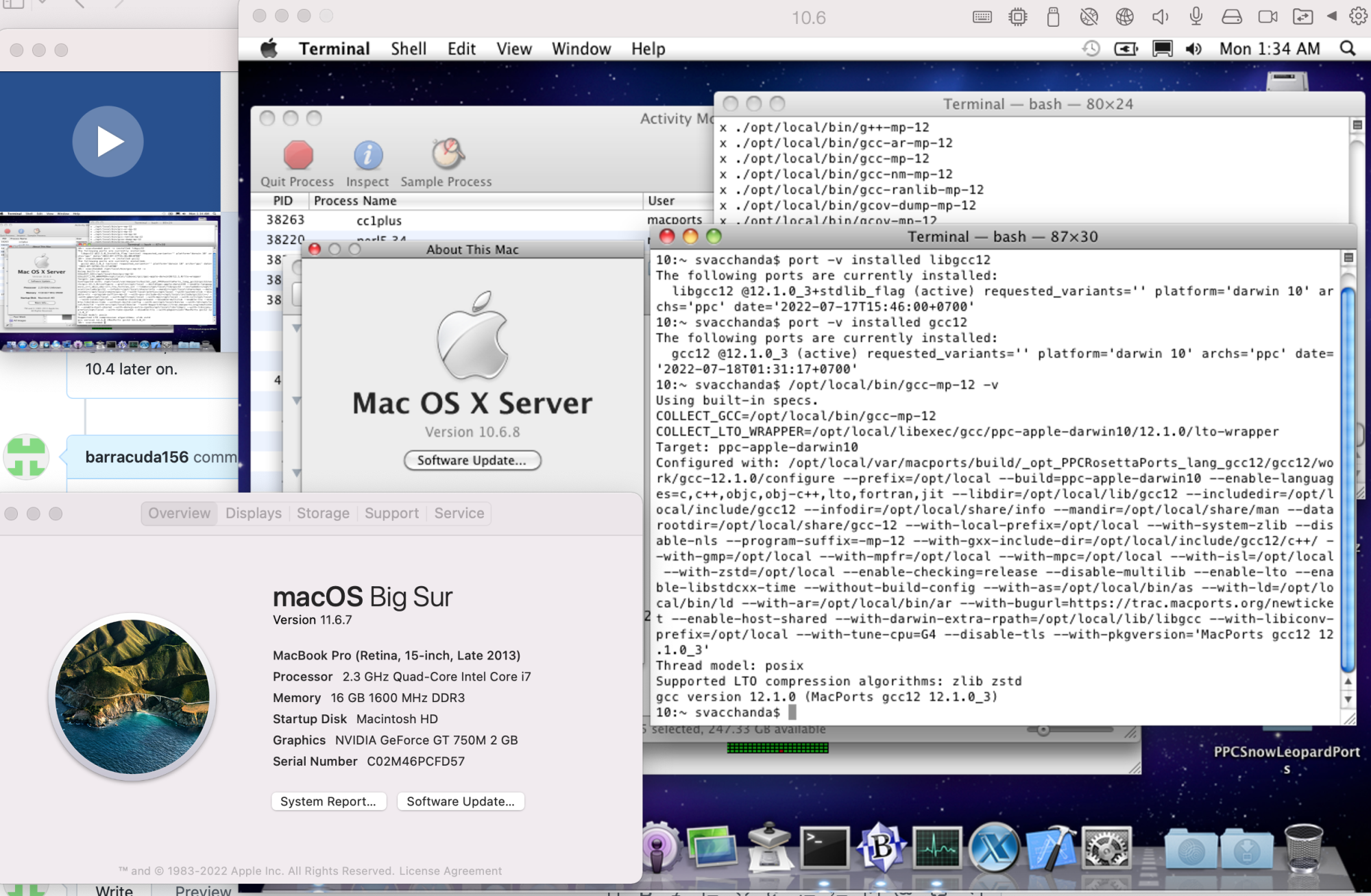
Task: Open barracuda156 user link
Action: click(x=136, y=457)
